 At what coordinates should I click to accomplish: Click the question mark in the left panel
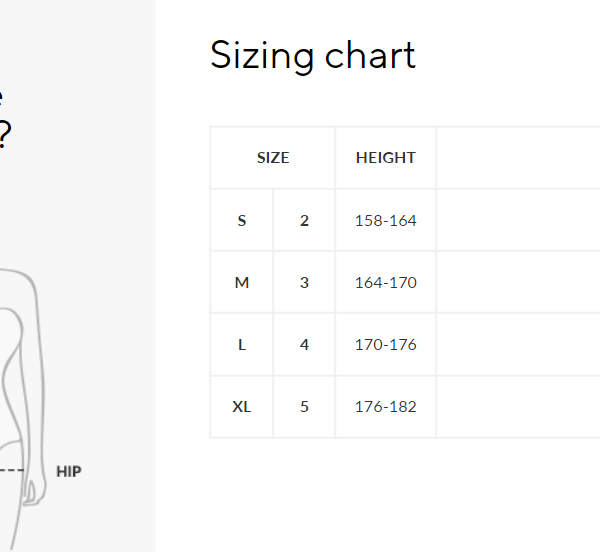[x=4, y=135]
